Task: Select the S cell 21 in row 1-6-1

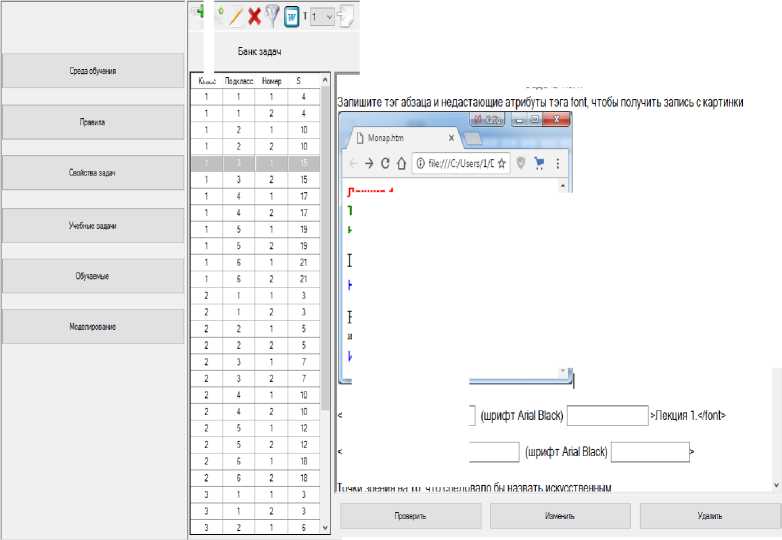Action: 304,262
